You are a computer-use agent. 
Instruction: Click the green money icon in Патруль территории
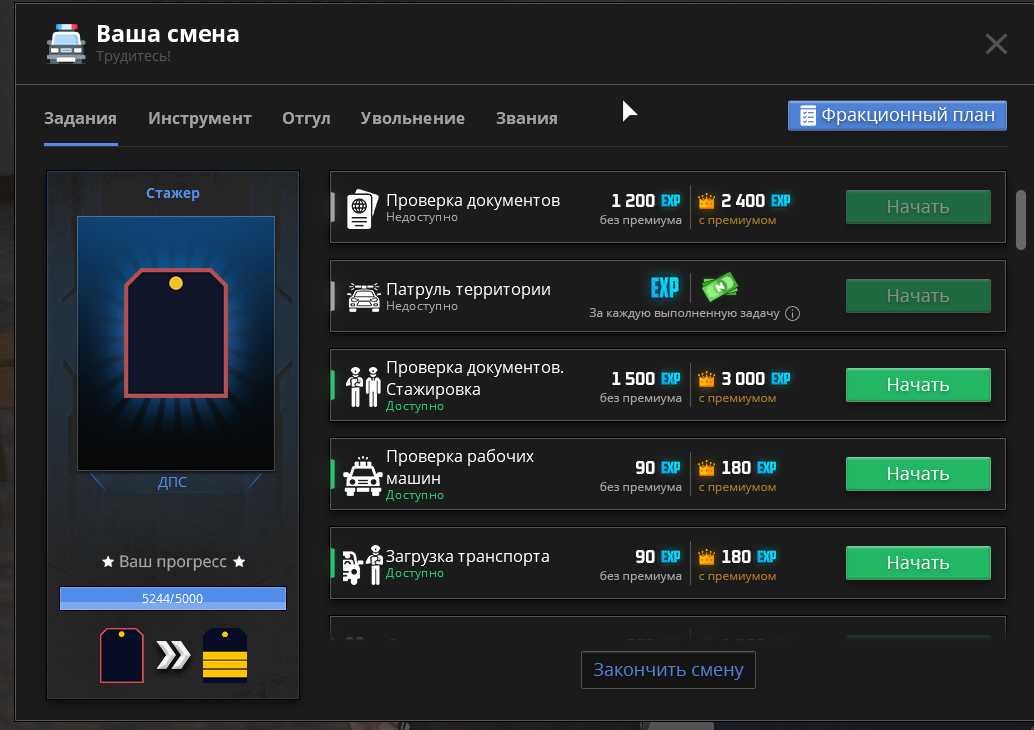click(x=719, y=287)
